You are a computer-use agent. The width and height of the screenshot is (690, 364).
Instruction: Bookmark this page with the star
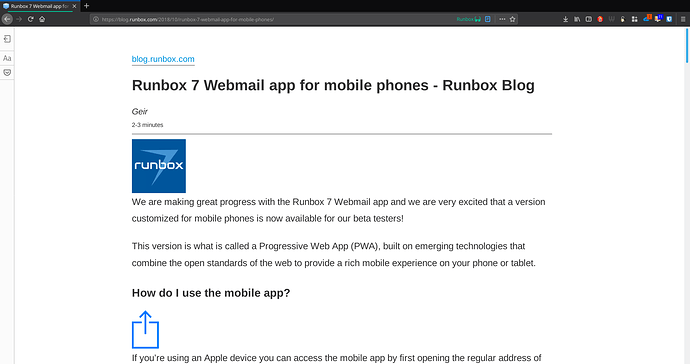point(512,19)
